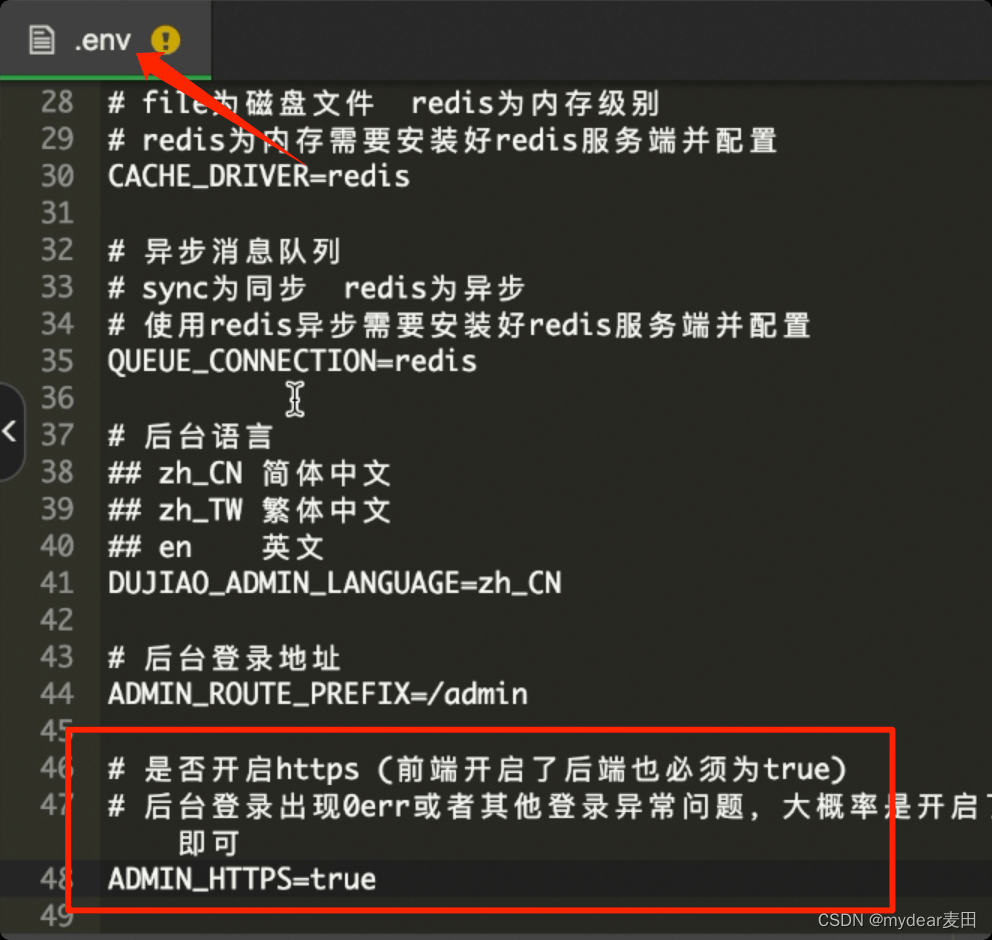Screen dimensions: 992x940
Task: Expand the collapsed sidebar with left chevron handle
Action: [x=10, y=432]
